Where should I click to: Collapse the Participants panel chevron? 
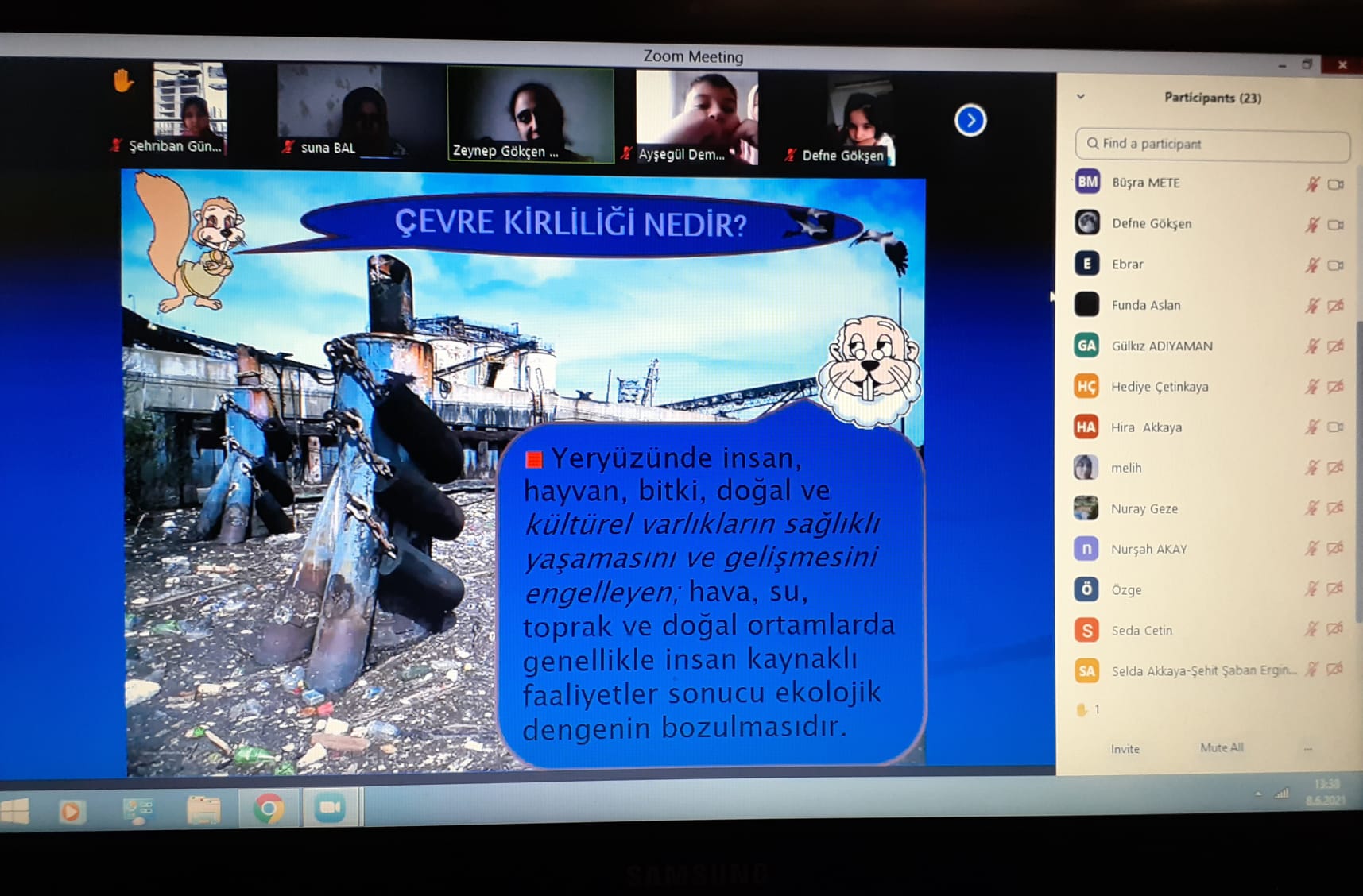coord(1081,97)
